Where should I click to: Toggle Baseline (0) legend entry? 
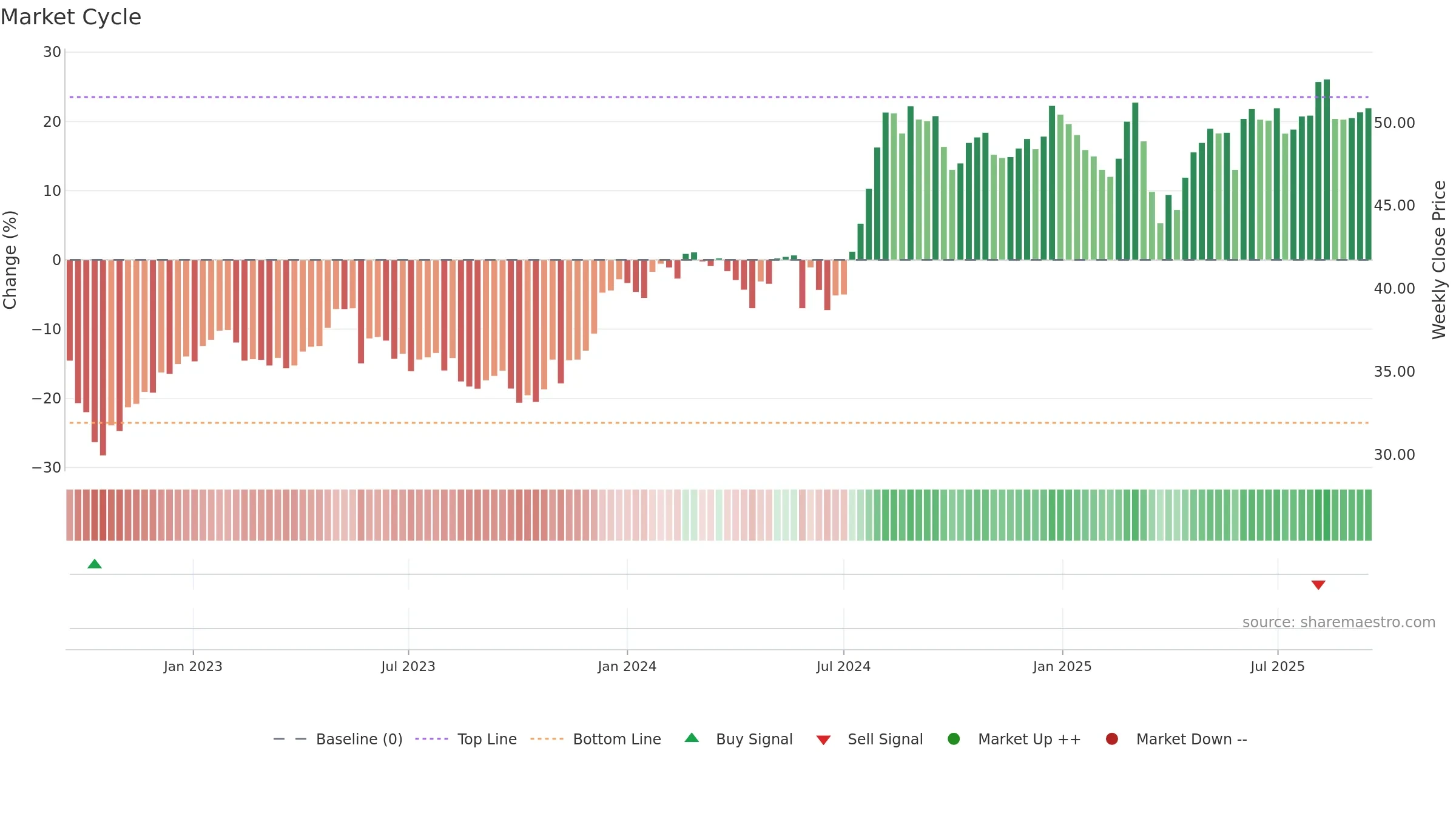(x=338, y=739)
